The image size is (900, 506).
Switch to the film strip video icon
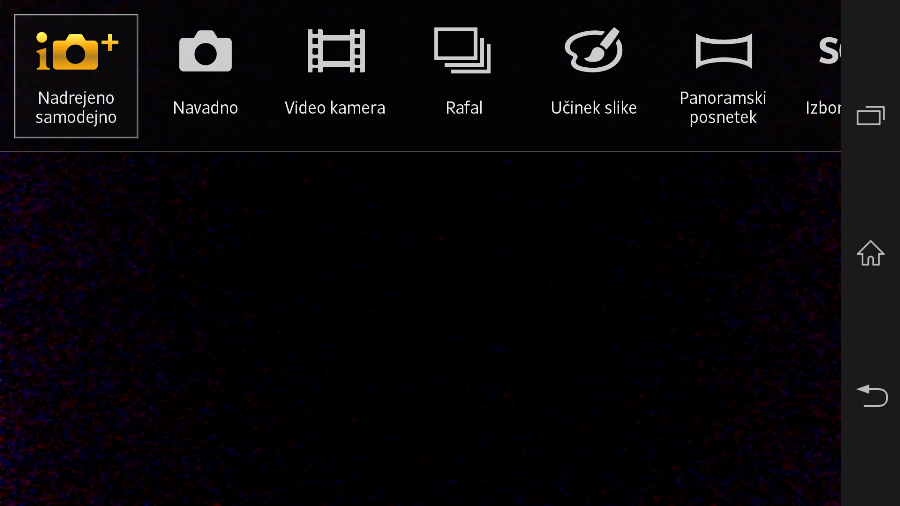(335, 51)
